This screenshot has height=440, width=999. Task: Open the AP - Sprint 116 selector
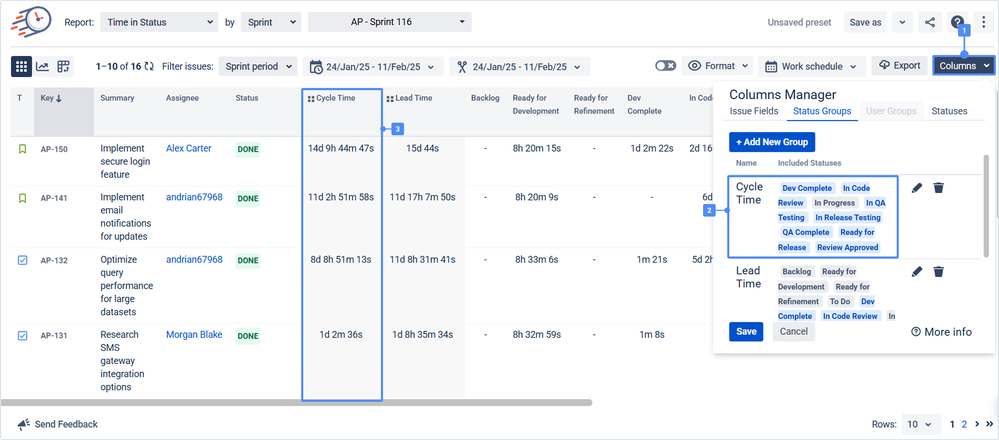[390, 22]
